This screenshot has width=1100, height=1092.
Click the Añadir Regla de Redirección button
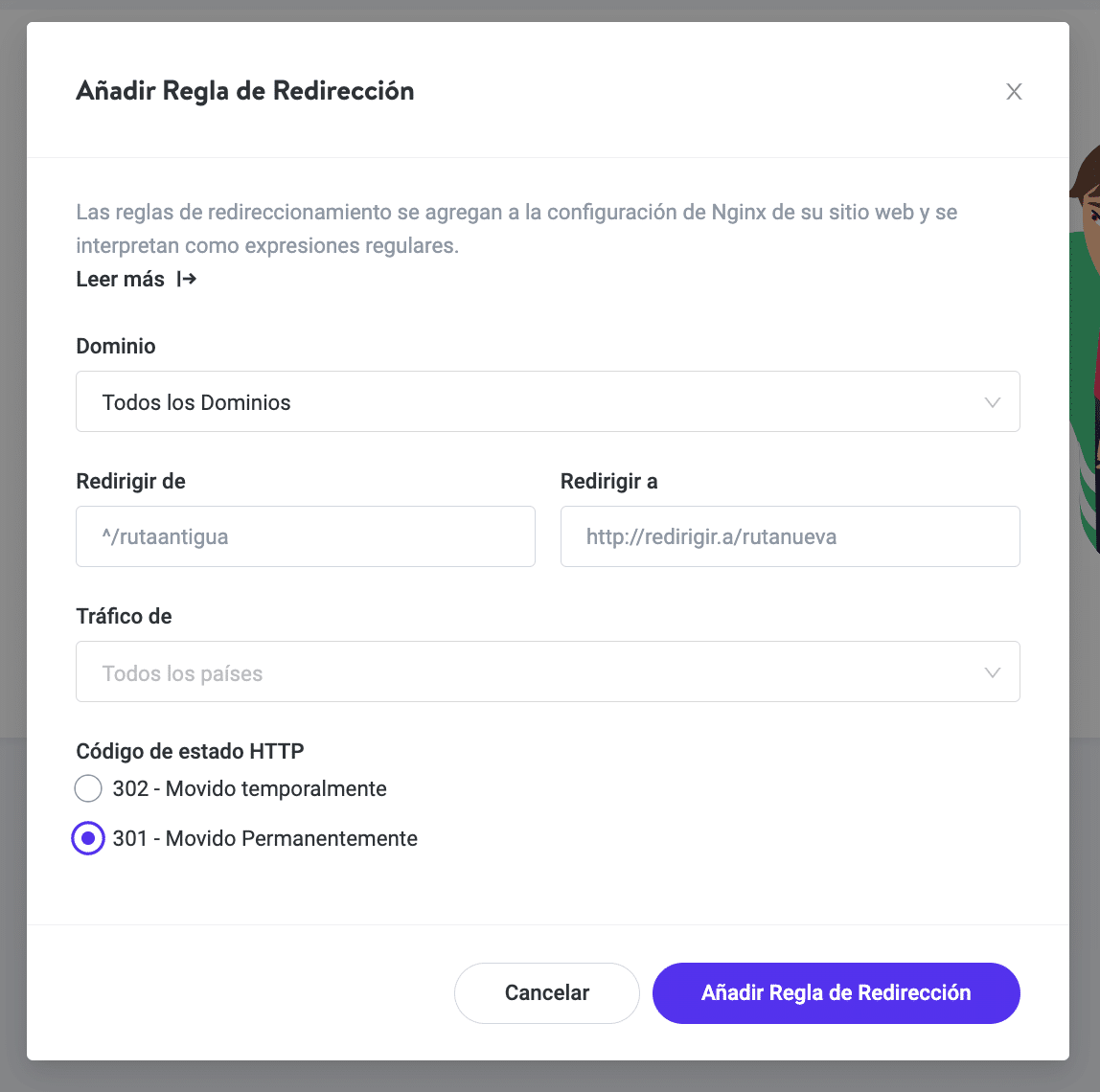[x=836, y=993]
